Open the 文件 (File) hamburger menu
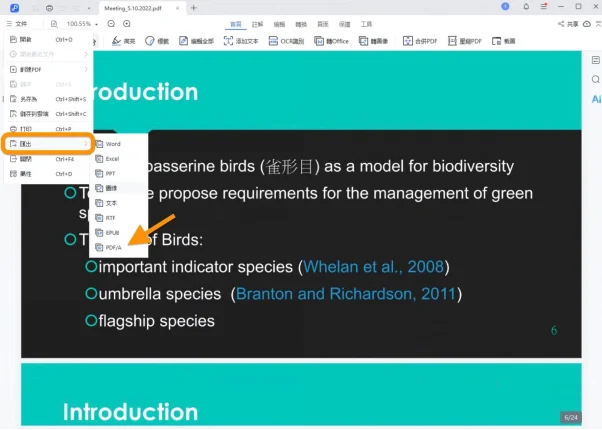The width and height of the screenshot is (602, 430). pos(17,24)
